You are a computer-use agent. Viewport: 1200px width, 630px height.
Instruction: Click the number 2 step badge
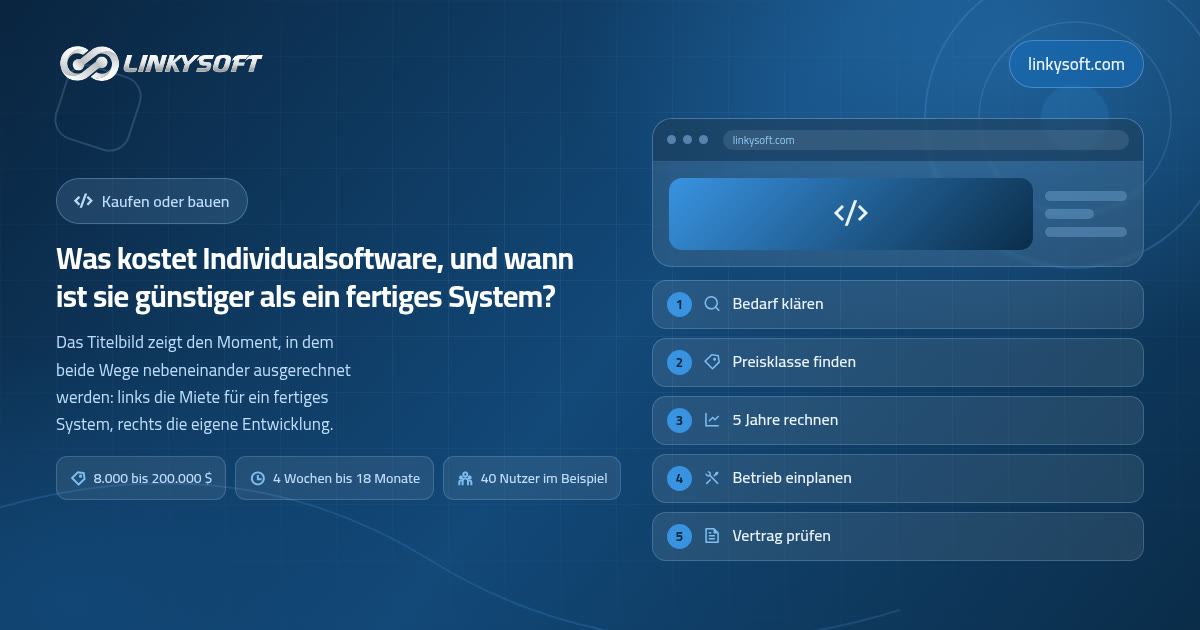679,362
